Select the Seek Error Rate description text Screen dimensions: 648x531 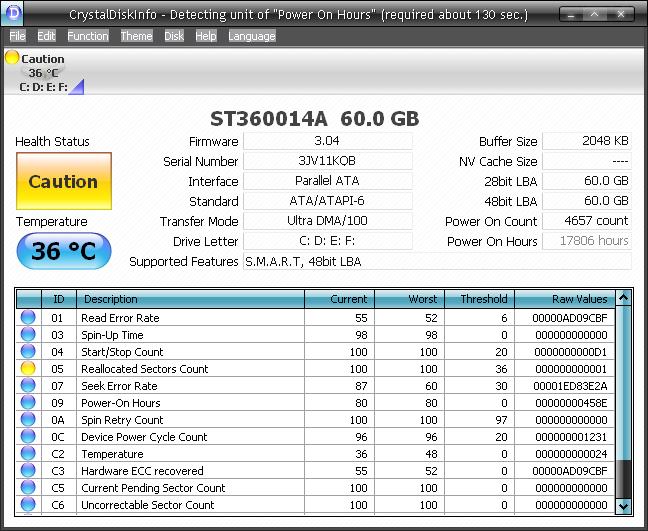coord(119,386)
